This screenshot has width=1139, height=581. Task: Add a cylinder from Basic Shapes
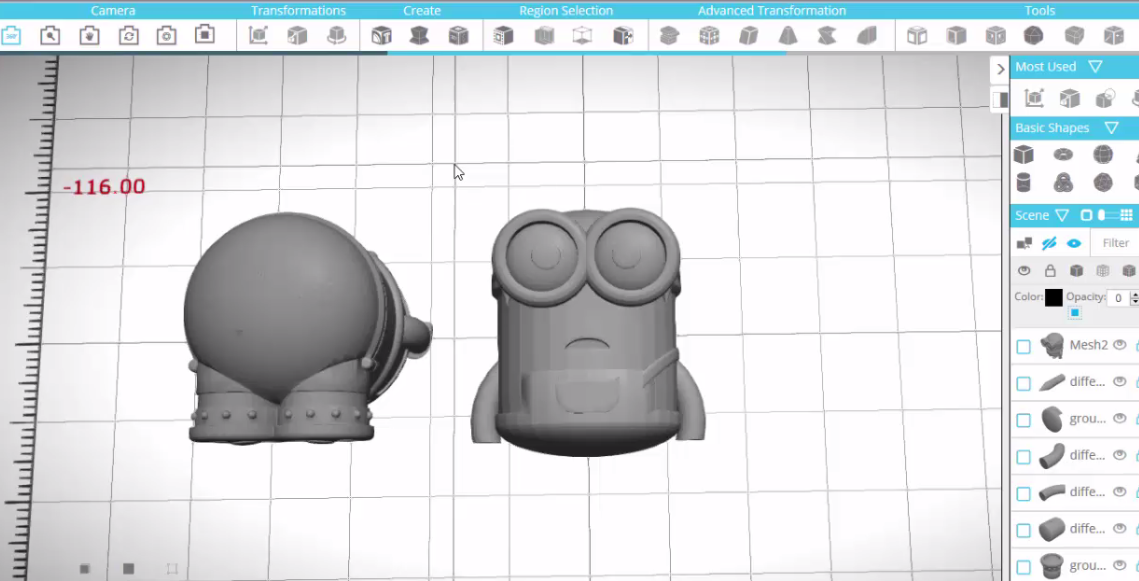1024,182
